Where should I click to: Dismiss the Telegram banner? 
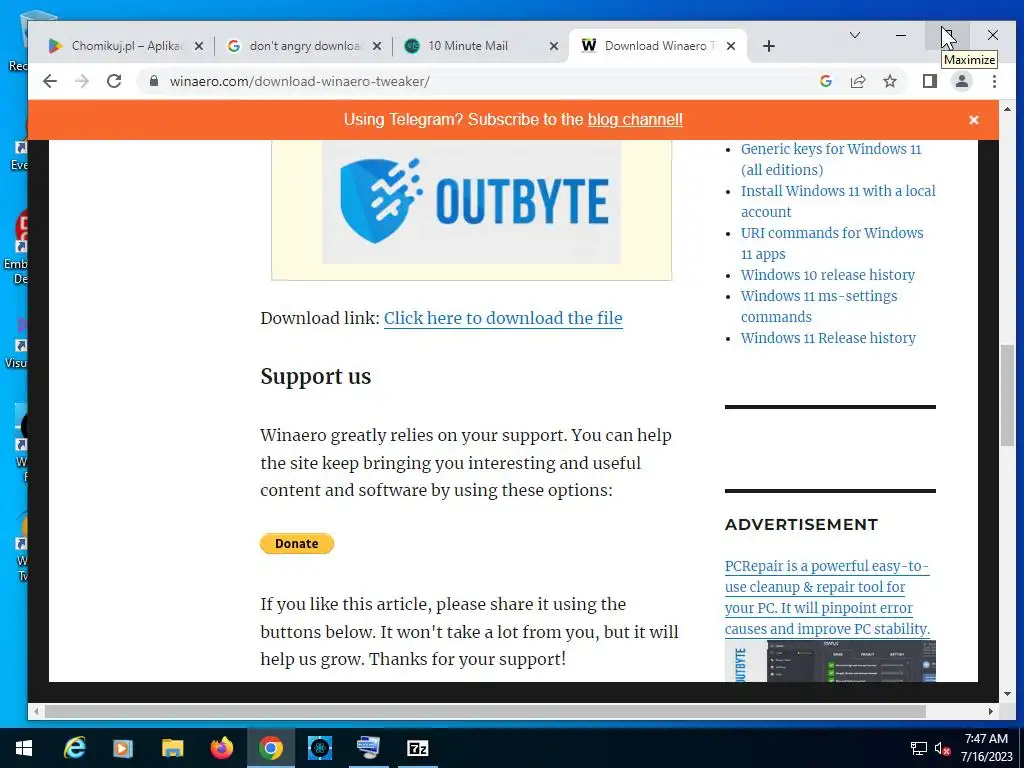pyautogui.click(x=974, y=120)
